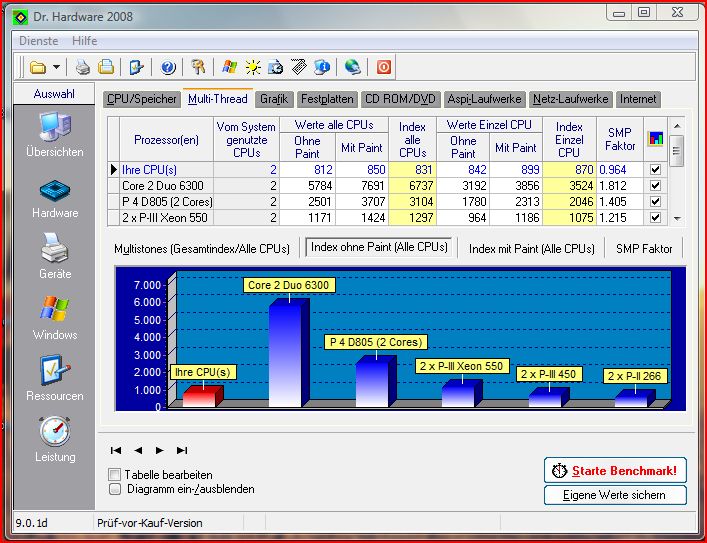Click the clock folder toolbar icon
Image resolution: width=707 pixels, height=543 pixels.
[275, 68]
